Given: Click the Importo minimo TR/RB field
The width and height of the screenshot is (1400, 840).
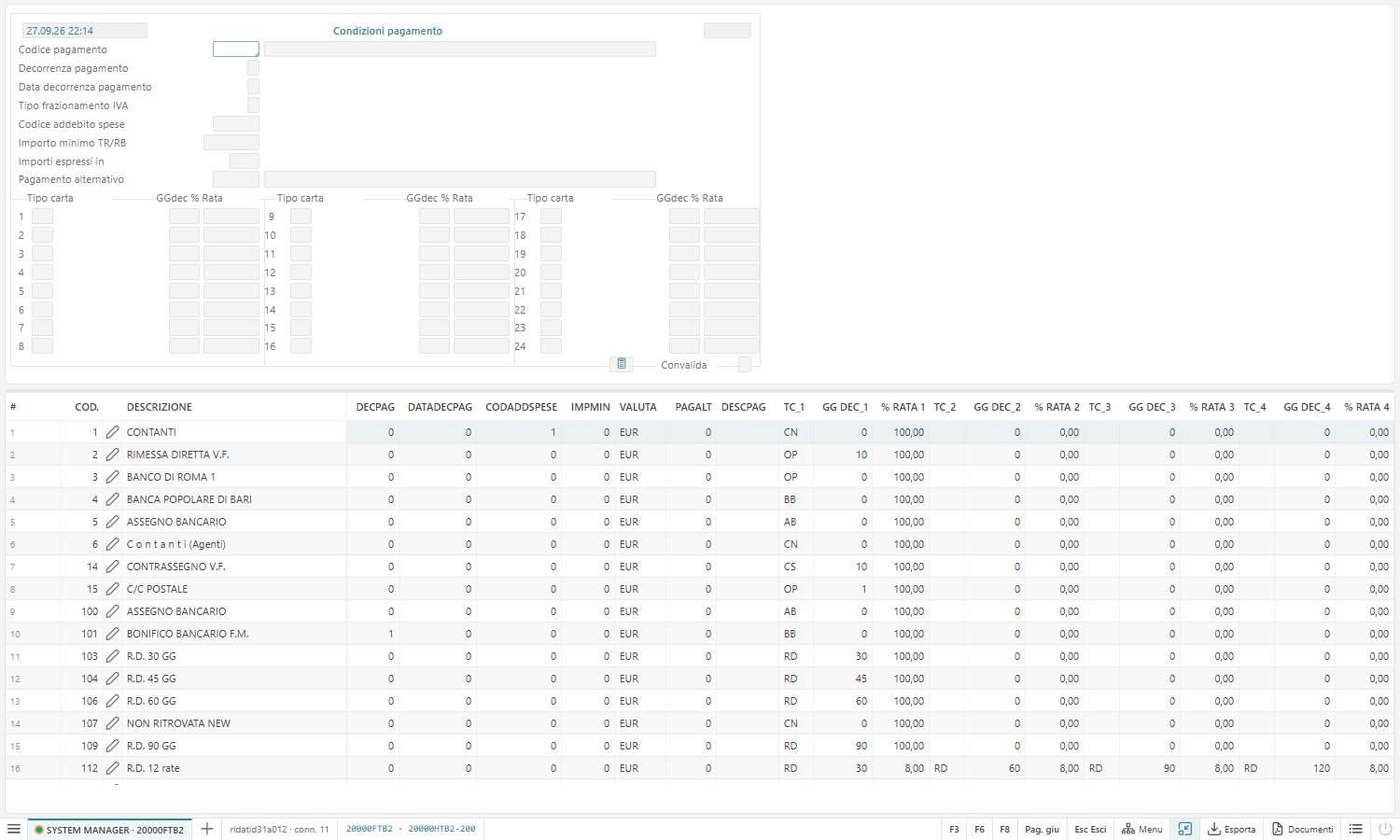Looking at the screenshot, I should click(x=231, y=142).
